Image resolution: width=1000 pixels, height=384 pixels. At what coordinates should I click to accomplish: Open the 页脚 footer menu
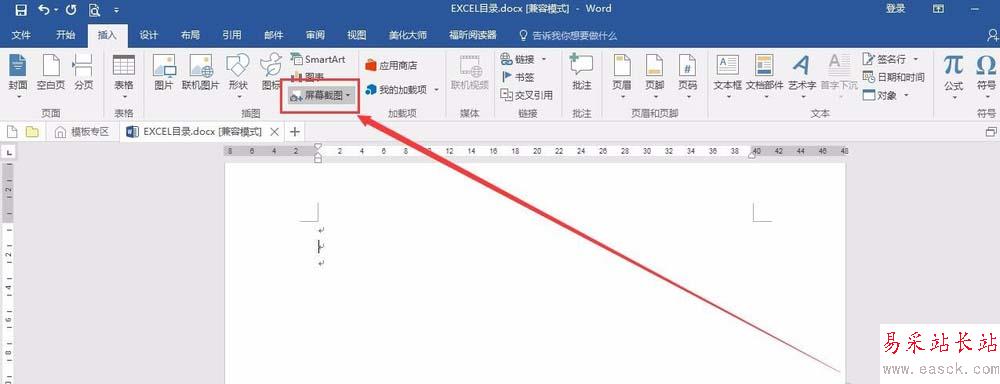pyautogui.click(x=654, y=76)
